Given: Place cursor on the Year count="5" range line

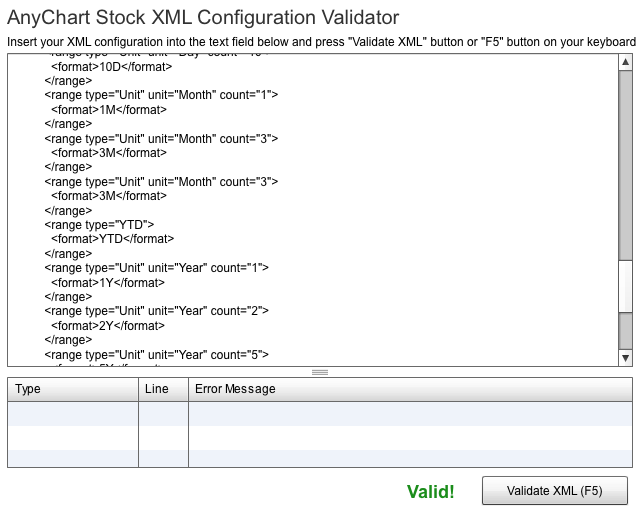Looking at the screenshot, I should click(x=156, y=355).
